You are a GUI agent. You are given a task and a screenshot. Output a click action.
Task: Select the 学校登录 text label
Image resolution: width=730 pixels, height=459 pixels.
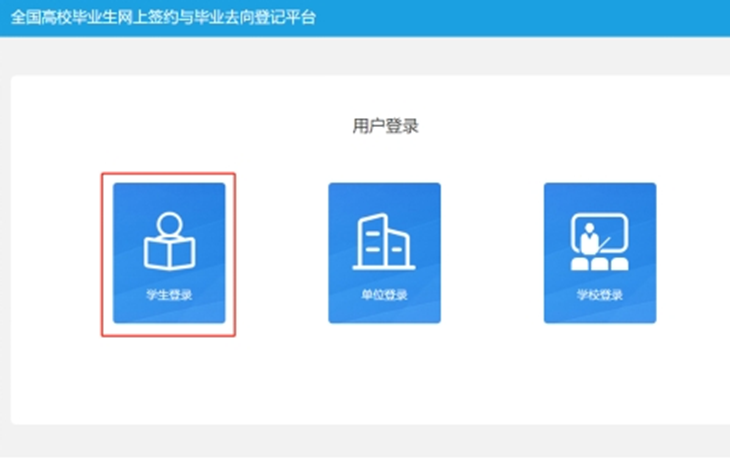pyautogui.click(x=599, y=295)
